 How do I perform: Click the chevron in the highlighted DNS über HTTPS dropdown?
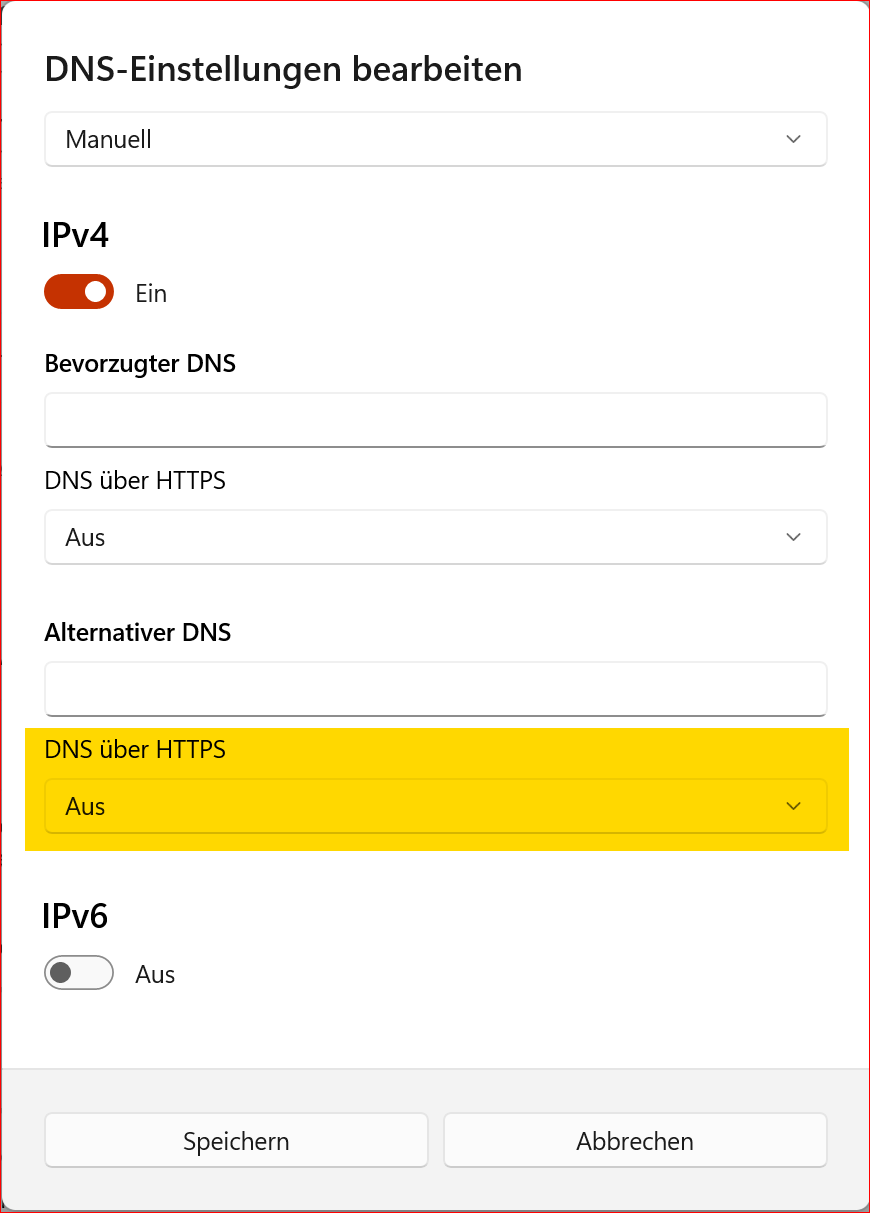click(793, 806)
